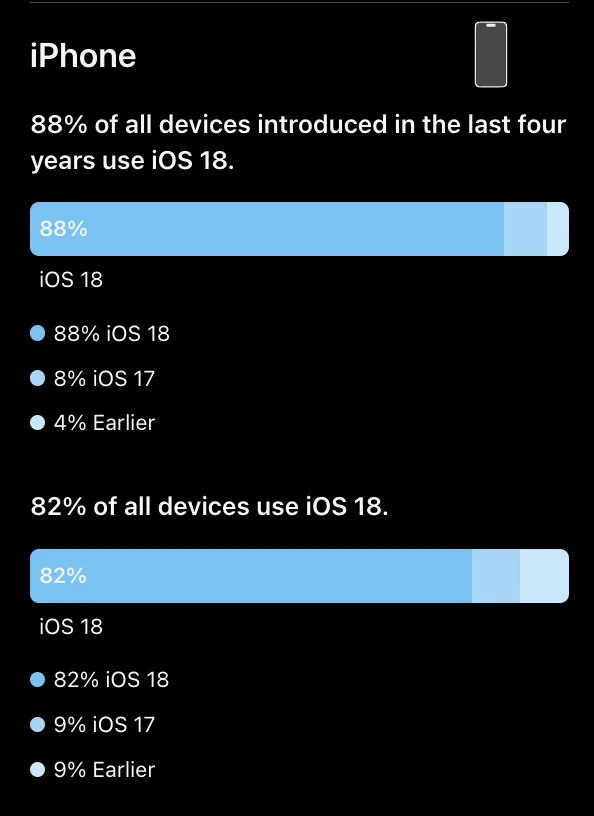This screenshot has height=816, width=594.
Task: Click the pale dot beside 9% Earlier
Action: tap(37, 770)
